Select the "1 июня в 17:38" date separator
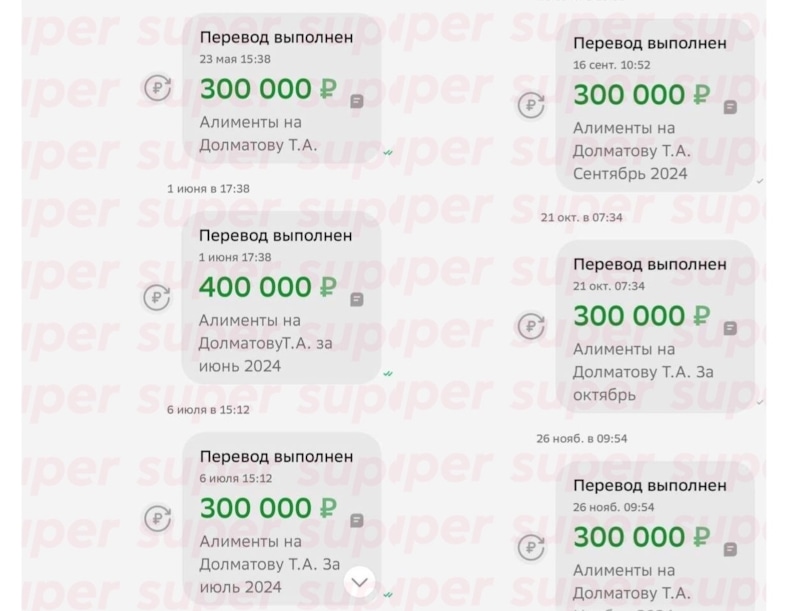The image size is (800, 611). coord(208,188)
